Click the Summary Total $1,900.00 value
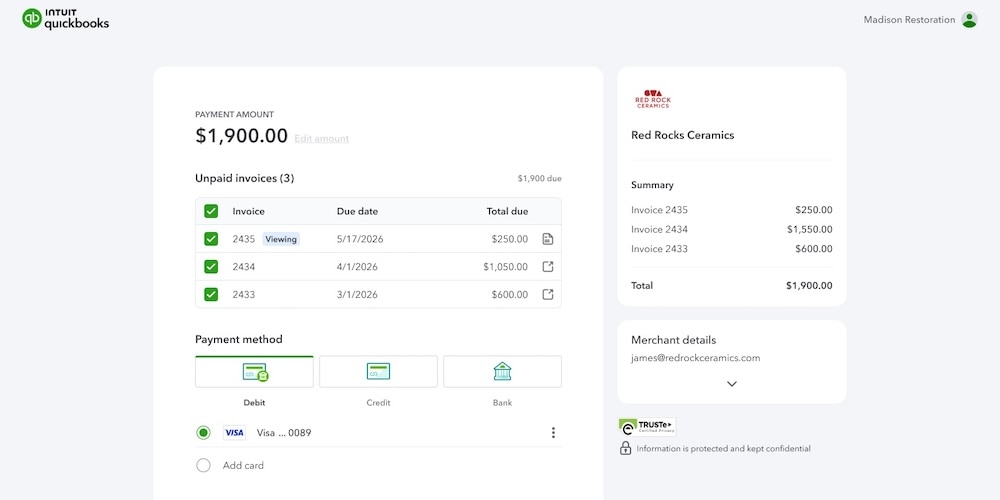The width and height of the screenshot is (1000, 500). 809,286
